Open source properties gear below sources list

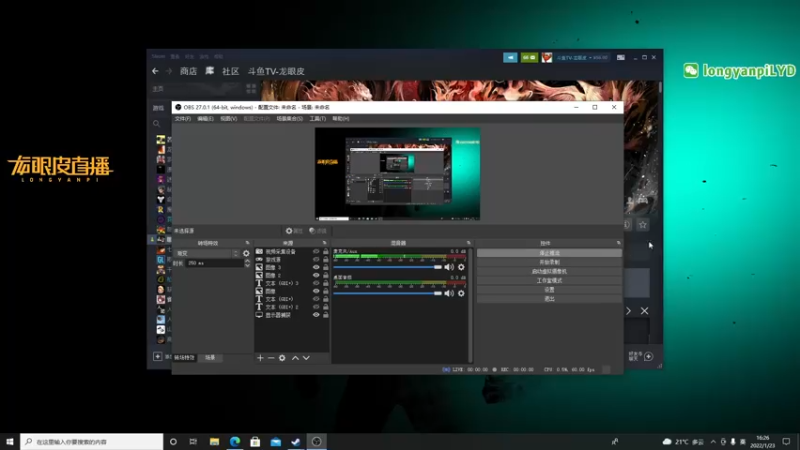click(282, 358)
